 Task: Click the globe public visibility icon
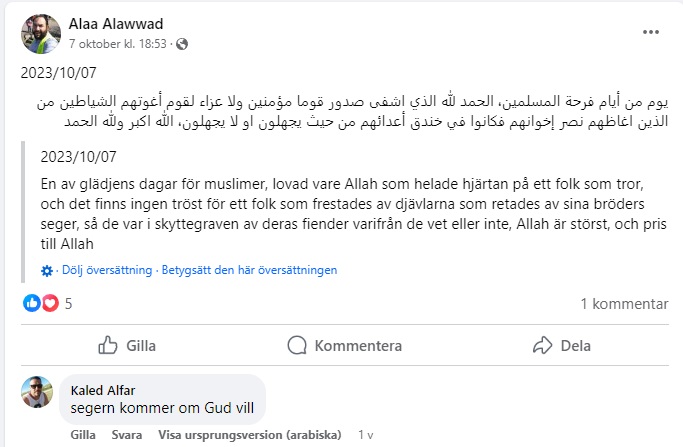tap(183, 44)
